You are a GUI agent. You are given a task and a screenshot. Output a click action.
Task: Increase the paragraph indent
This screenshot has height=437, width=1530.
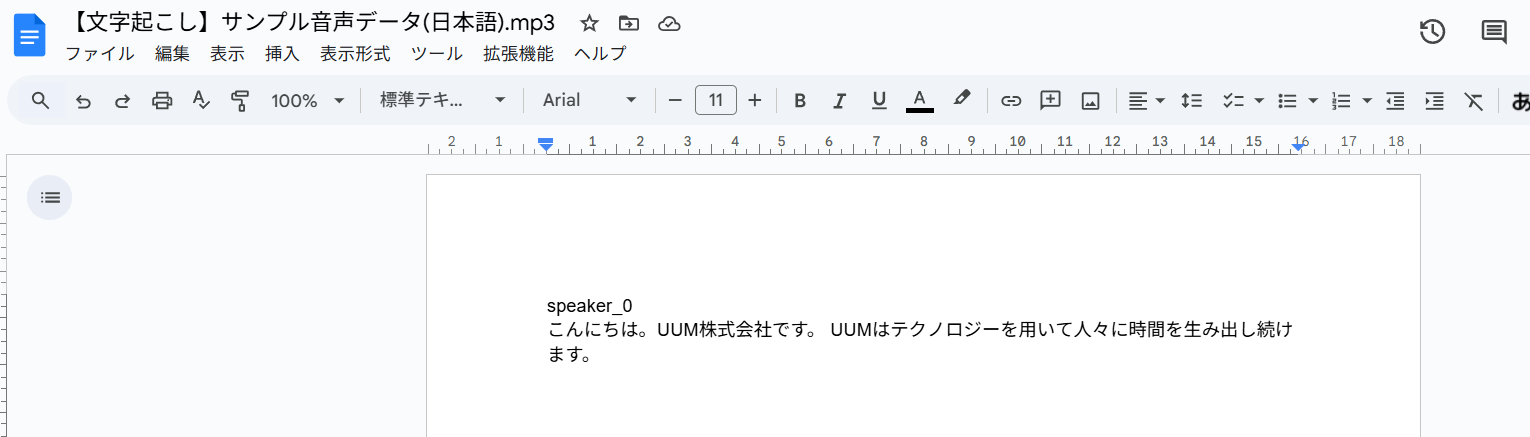click(1434, 100)
